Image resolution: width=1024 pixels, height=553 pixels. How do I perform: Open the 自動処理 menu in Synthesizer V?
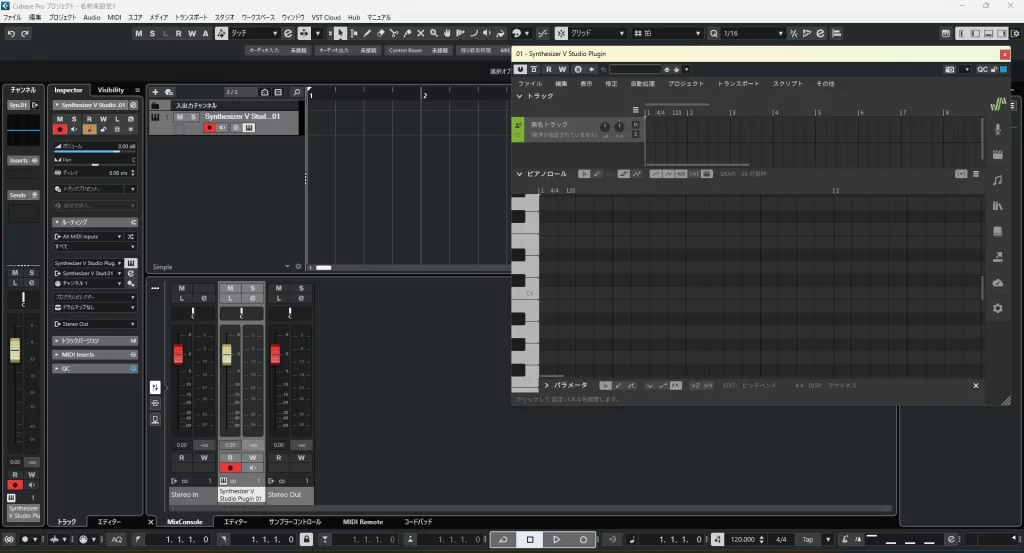pos(643,84)
